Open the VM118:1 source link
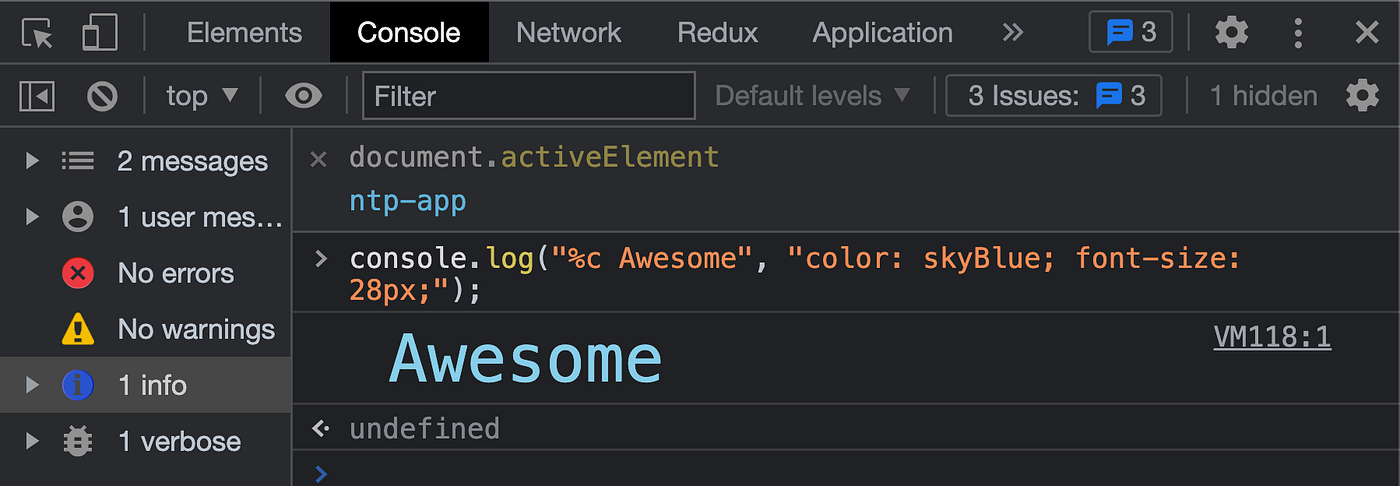Screen dimensions: 1400x486 tap(1272, 338)
